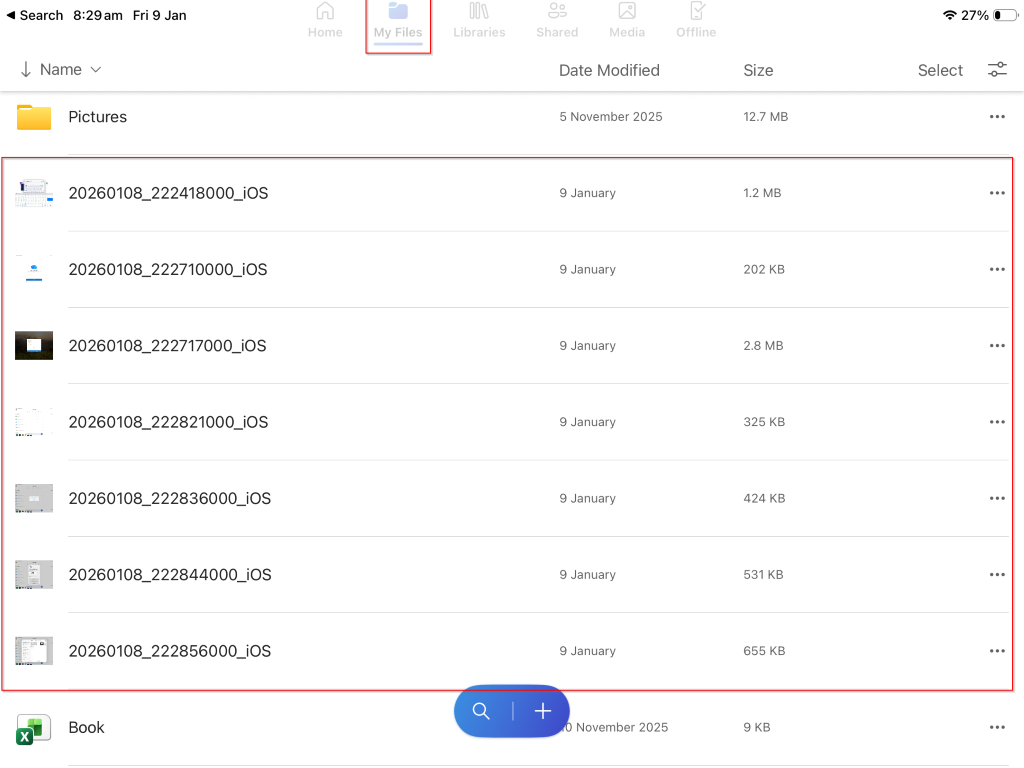Select the Pictures folder name
The image size is (1024, 768).
point(97,117)
